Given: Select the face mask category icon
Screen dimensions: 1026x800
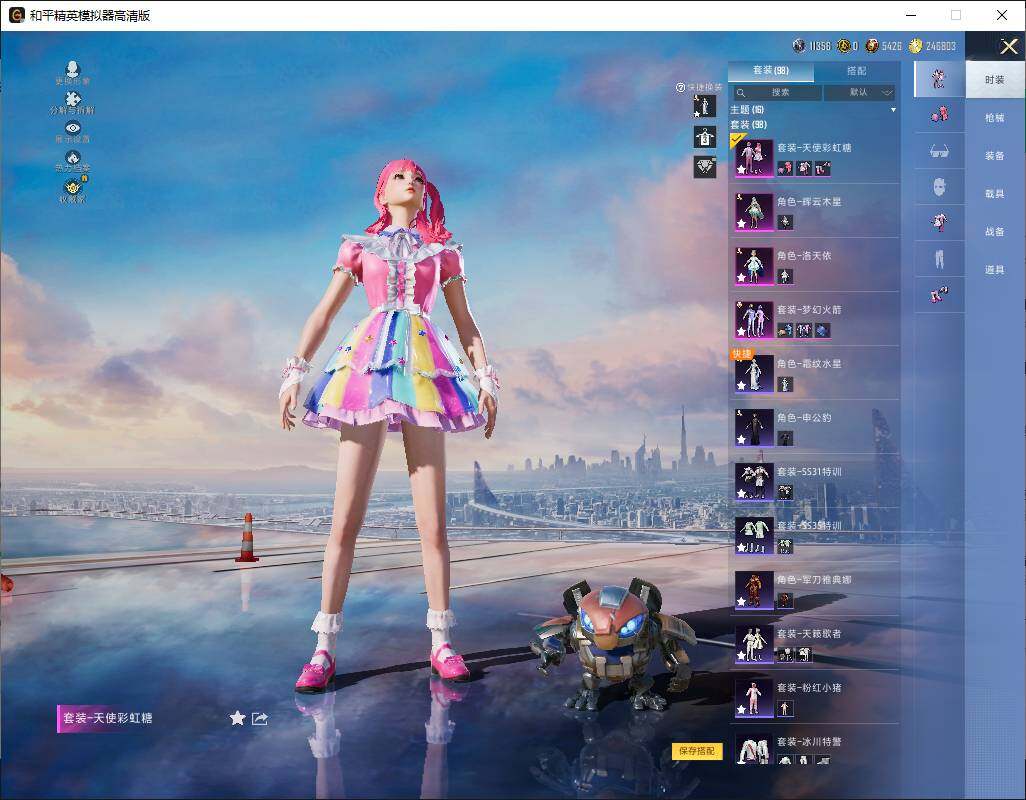Looking at the screenshot, I should coord(939,187).
